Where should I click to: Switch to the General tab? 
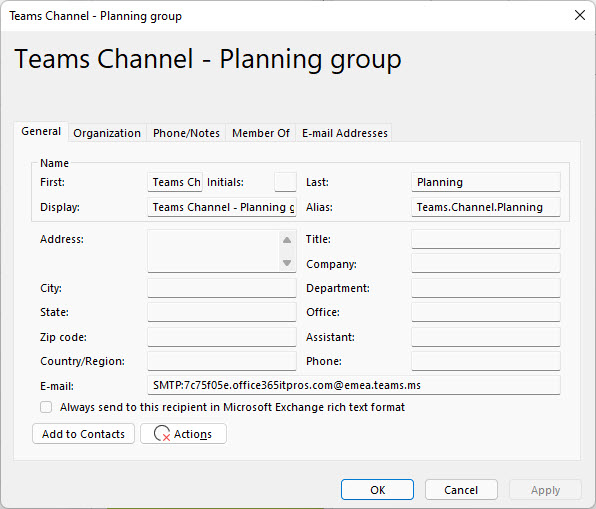41,132
